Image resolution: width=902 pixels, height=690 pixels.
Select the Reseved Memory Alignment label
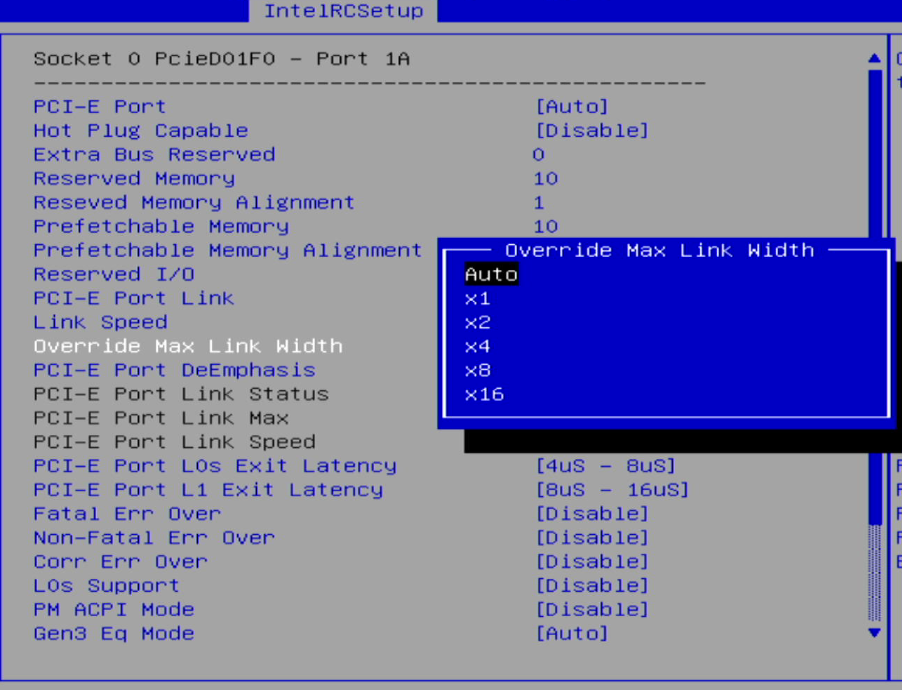[194, 203]
